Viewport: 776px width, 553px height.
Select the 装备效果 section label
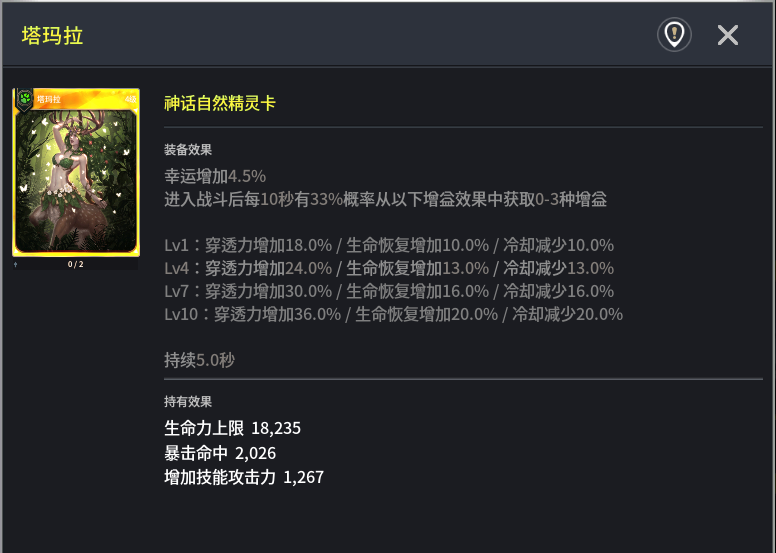click(x=188, y=150)
